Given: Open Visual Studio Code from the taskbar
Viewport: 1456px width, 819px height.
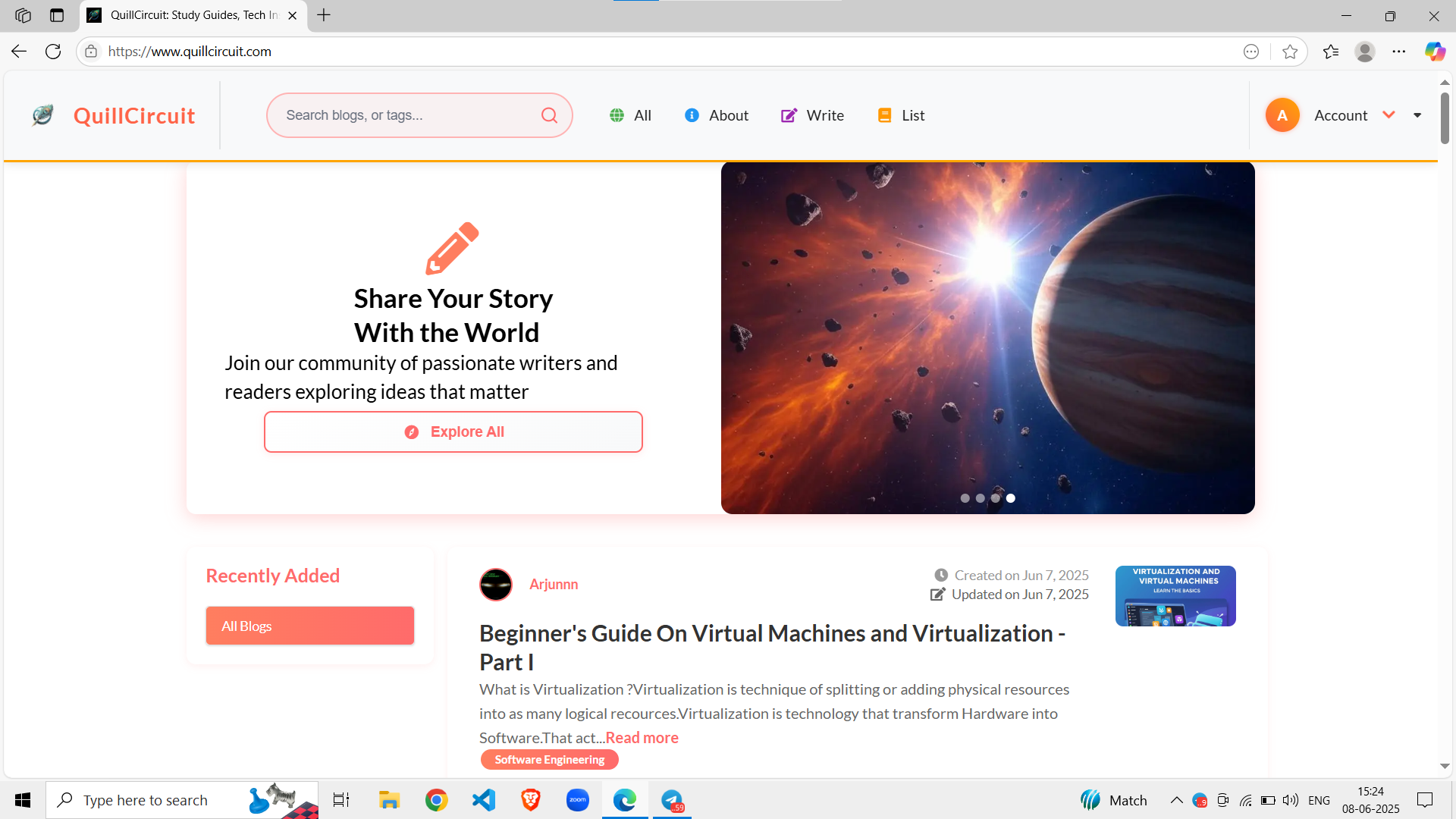Looking at the screenshot, I should [x=484, y=800].
